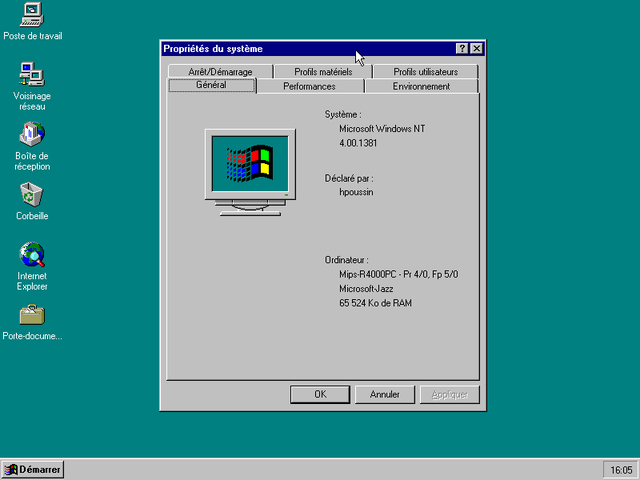640x480 pixels.
Task: Click the 16:05 taskbar clock
Action: [621, 470]
